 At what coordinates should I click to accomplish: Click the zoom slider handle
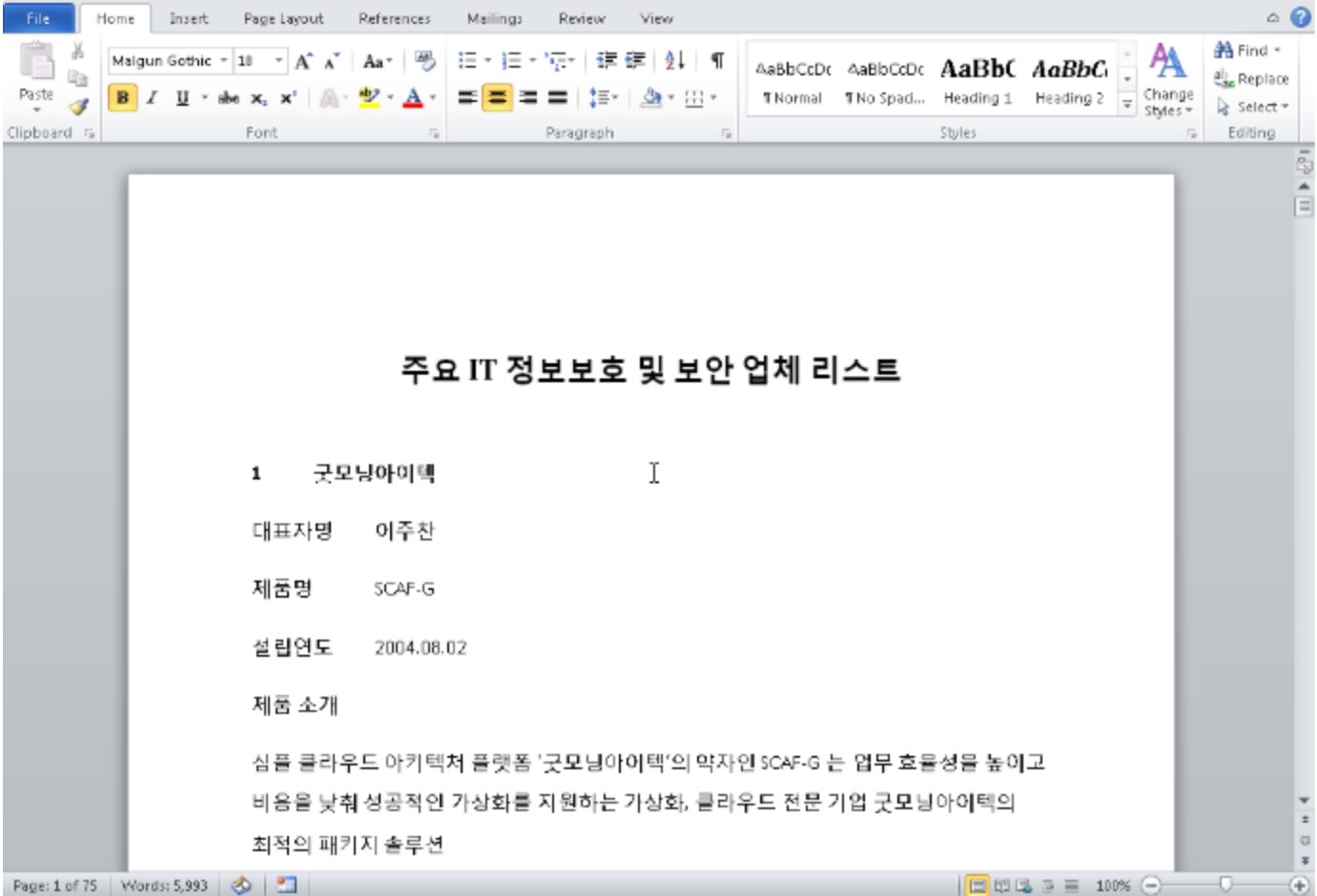(x=1225, y=886)
